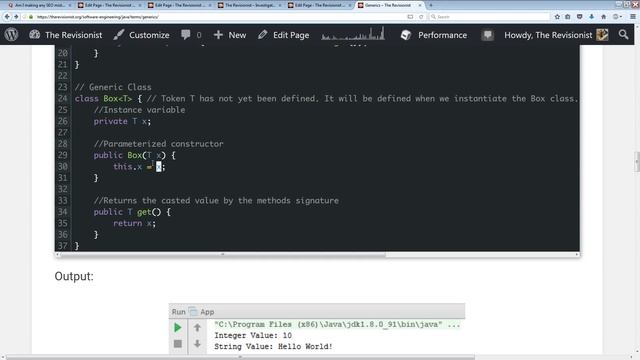The image size is (640, 360).
Task: Show bookmarks list icon
Action: pos(568,17)
